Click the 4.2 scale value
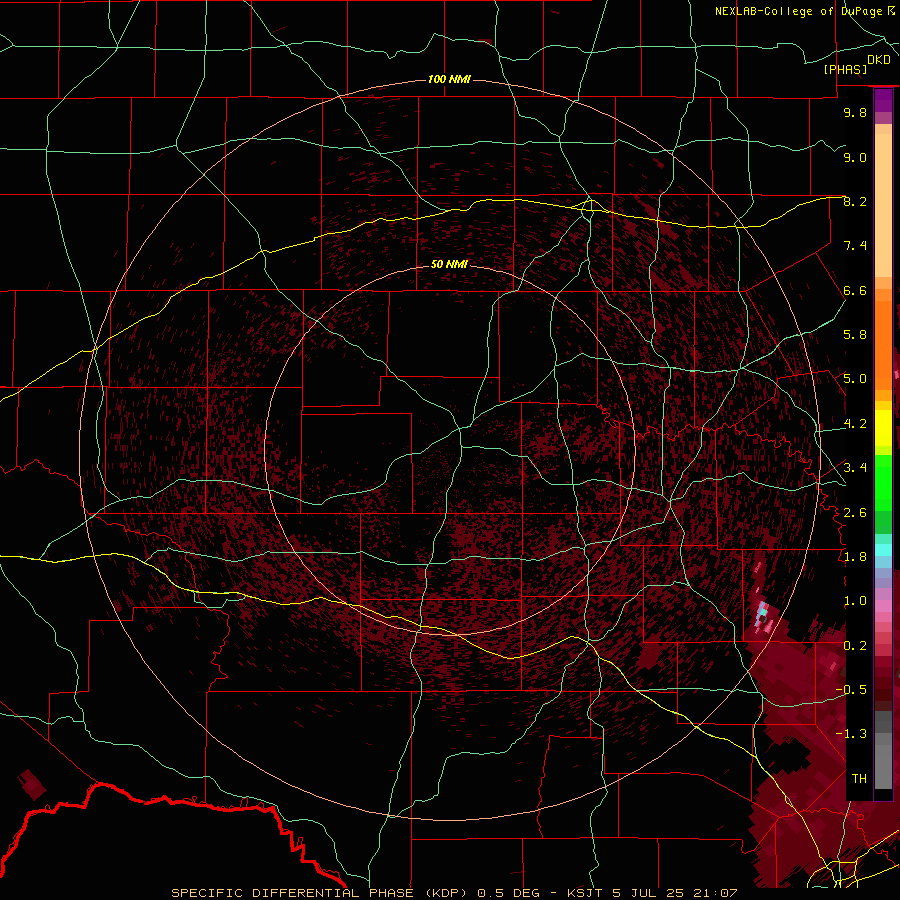The width and height of the screenshot is (900, 900). point(855,424)
